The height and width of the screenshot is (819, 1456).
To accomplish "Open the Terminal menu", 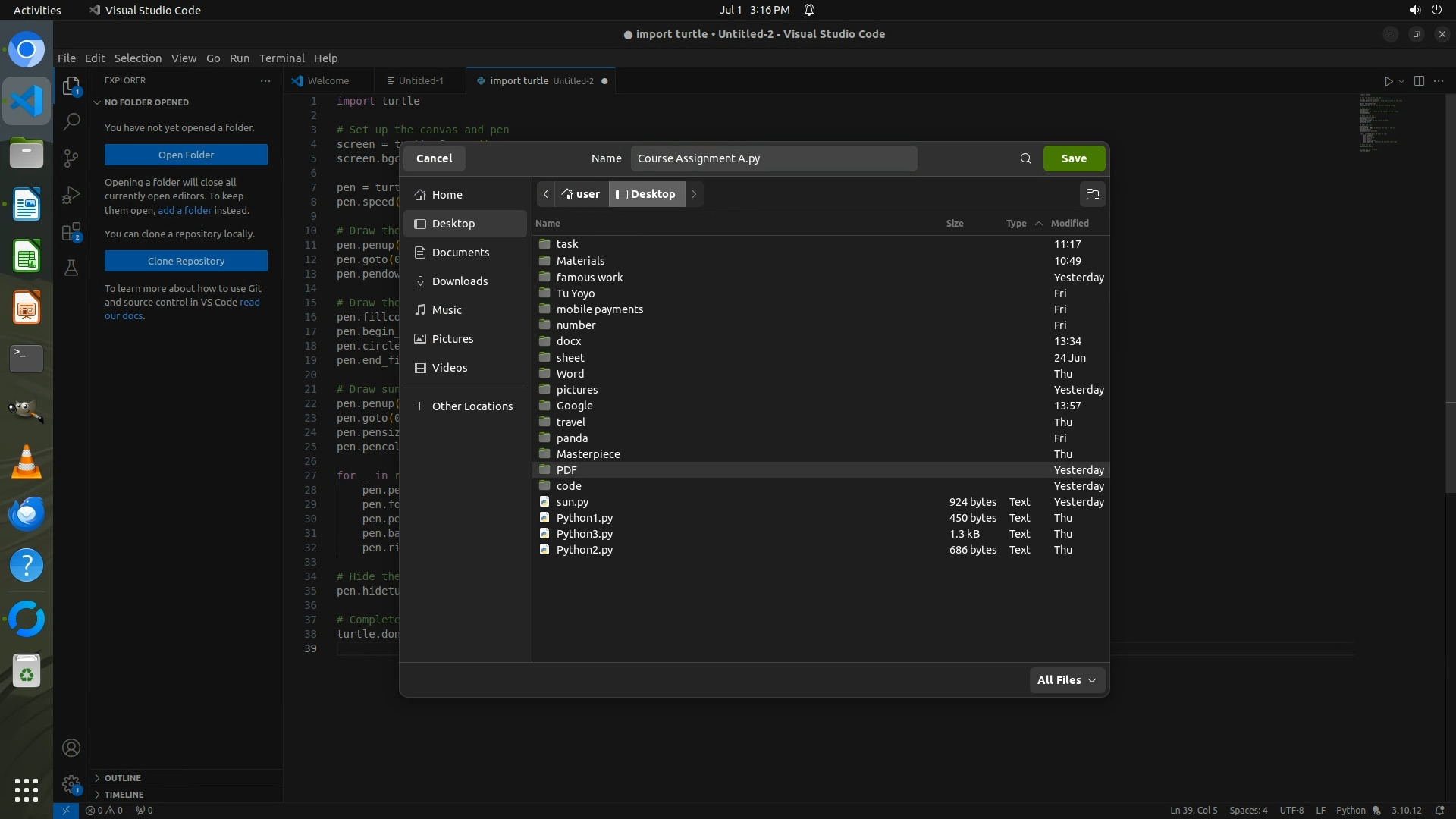I will 281,58.
